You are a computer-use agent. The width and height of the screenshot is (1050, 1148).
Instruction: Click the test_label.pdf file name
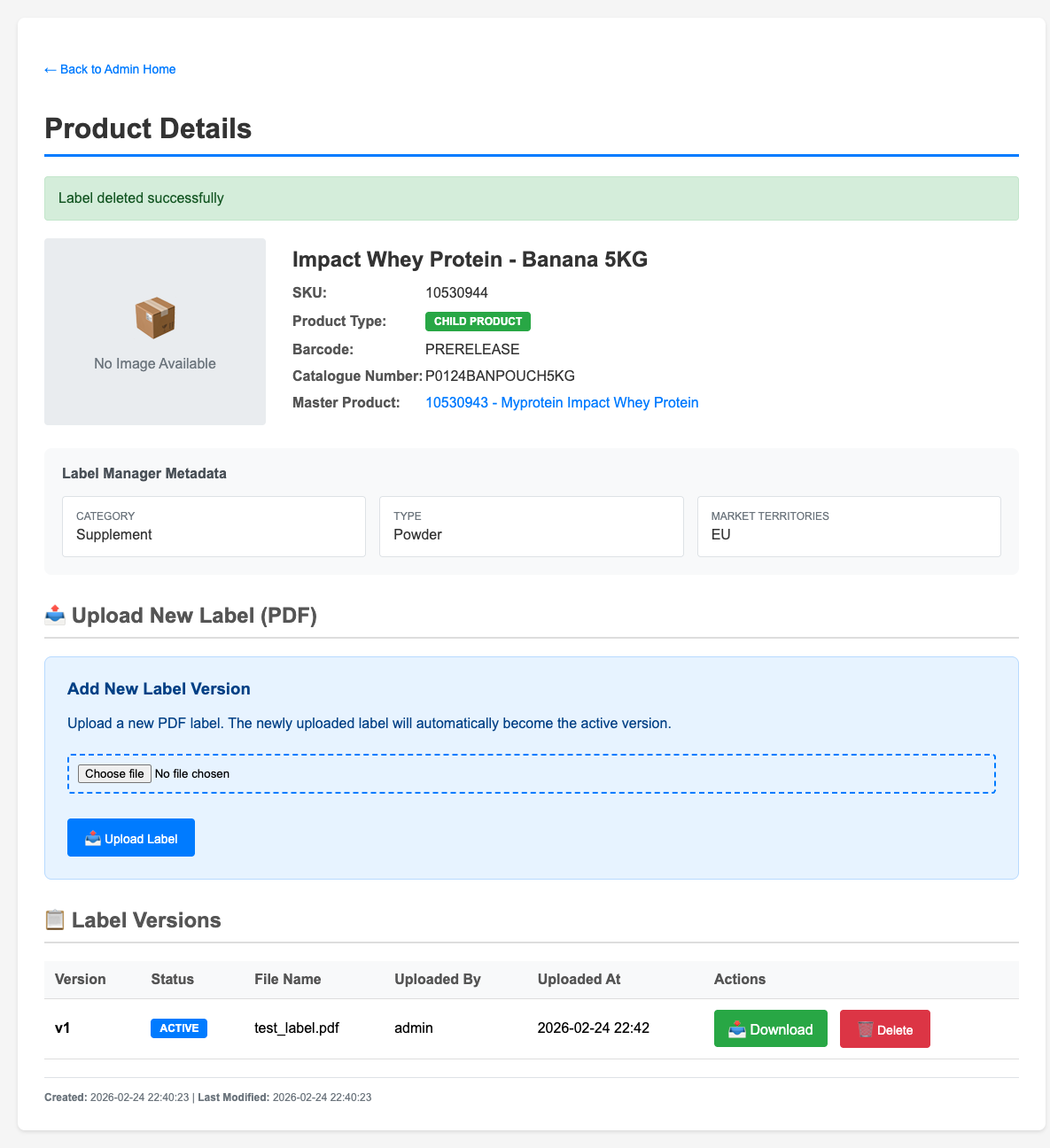click(297, 1028)
